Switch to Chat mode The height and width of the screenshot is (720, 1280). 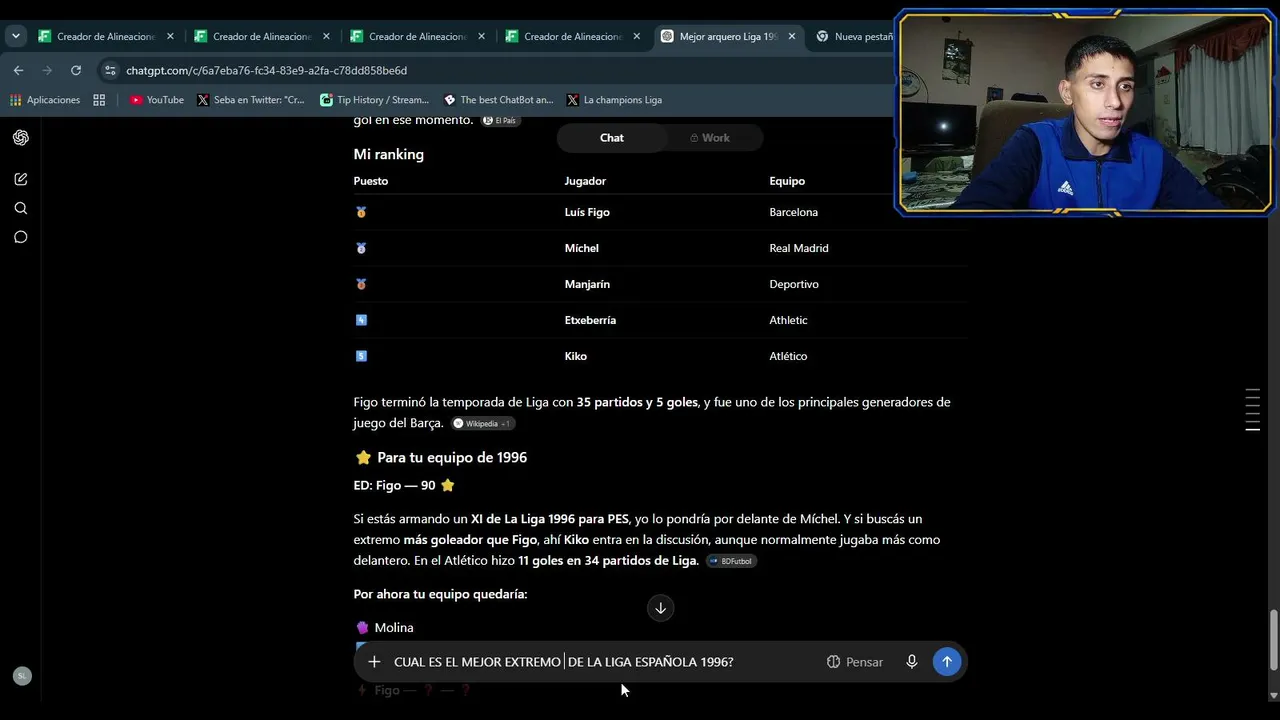click(x=612, y=138)
